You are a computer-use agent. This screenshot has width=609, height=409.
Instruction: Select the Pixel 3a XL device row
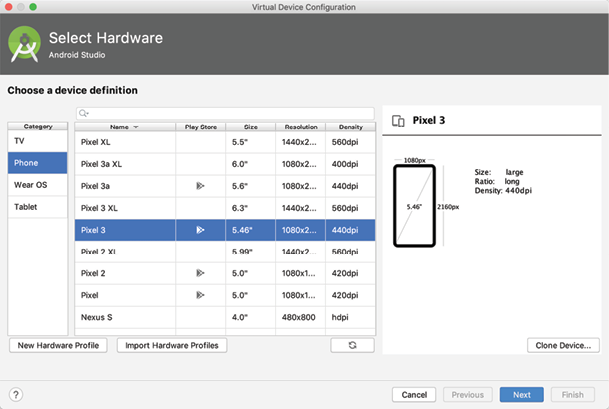pyautogui.click(x=225, y=164)
